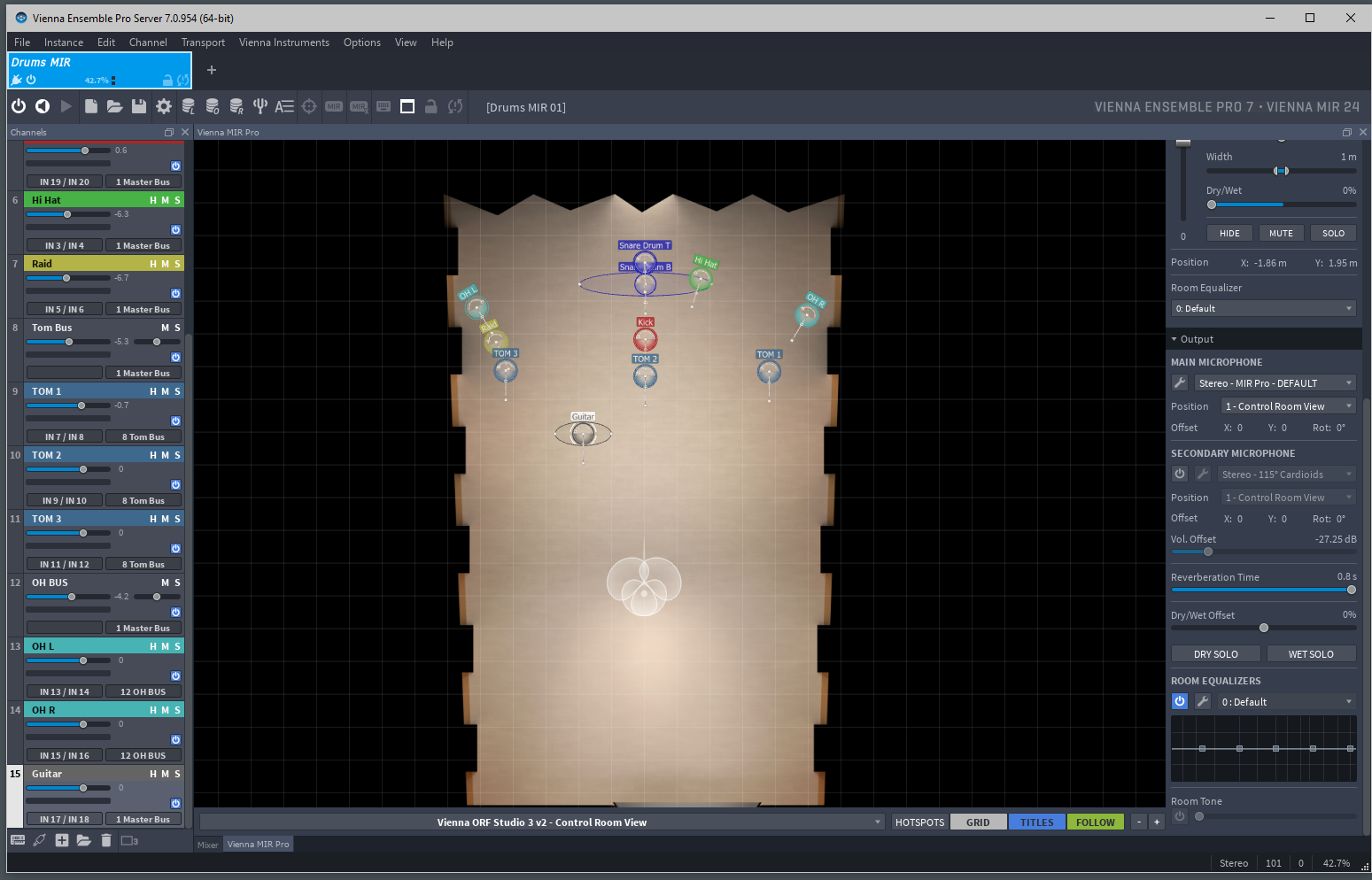Image resolution: width=1372 pixels, height=880 pixels.
Task: Open the Room Equalizer '0: Default' dropdown under Position
Action: pos(1264,308)
